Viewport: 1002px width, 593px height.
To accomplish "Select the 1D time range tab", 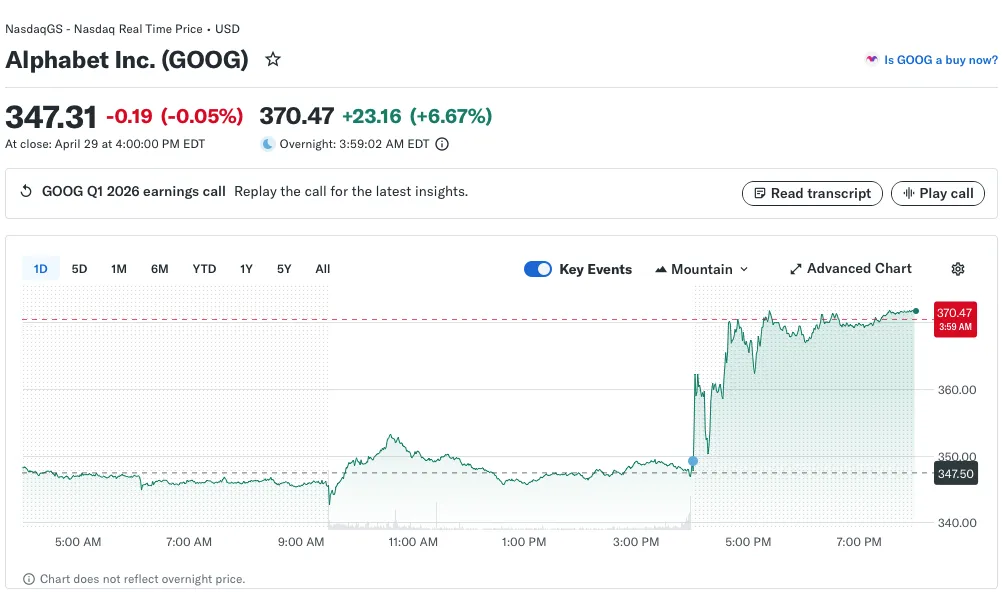I will tap(41, 269).
